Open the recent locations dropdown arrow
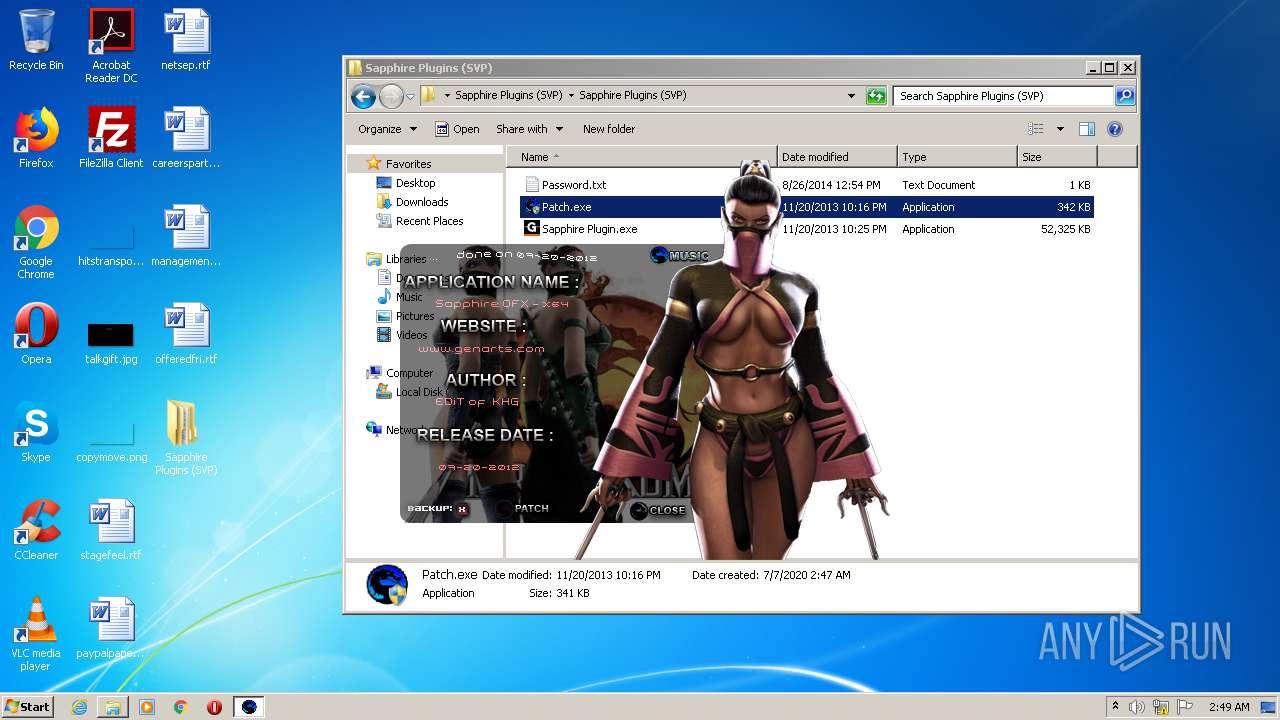The width and height of the screenshot is (1280, 720). click(x=410, y=97)
